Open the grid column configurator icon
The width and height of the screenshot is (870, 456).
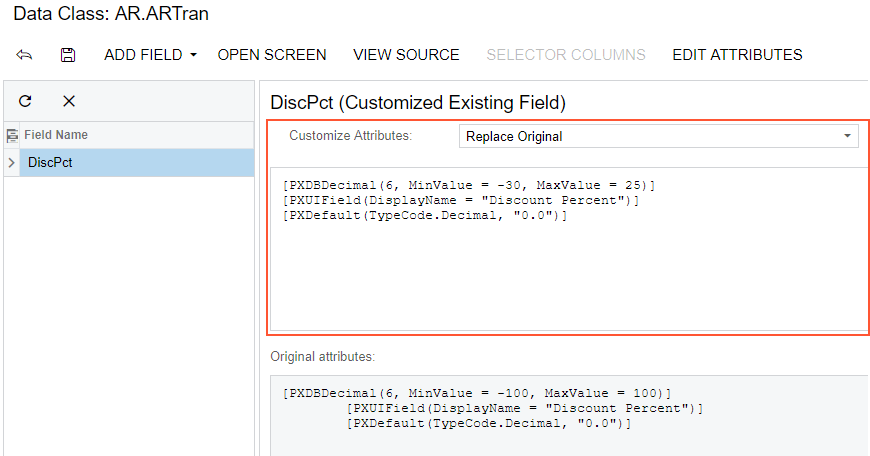(12, 135)
